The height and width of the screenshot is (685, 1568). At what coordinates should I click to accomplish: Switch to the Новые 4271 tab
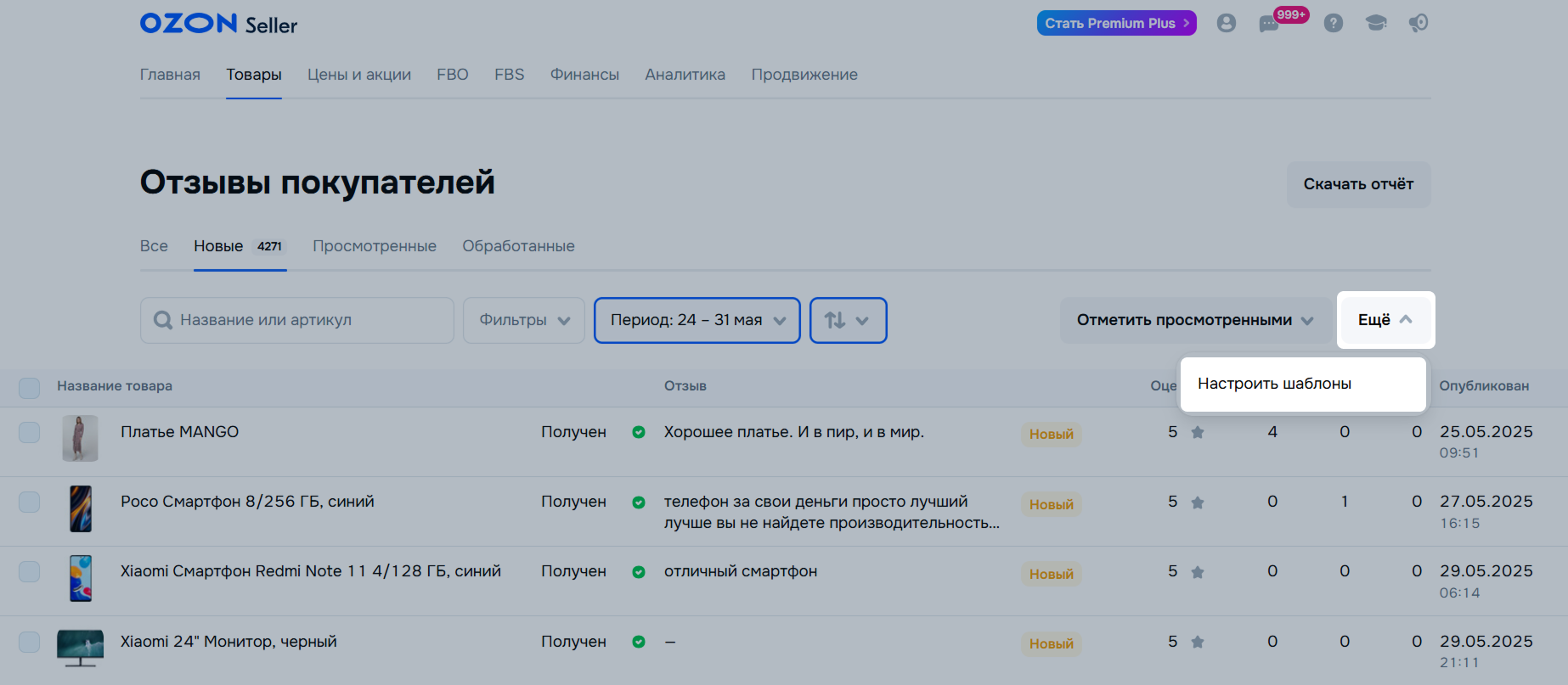240,246
